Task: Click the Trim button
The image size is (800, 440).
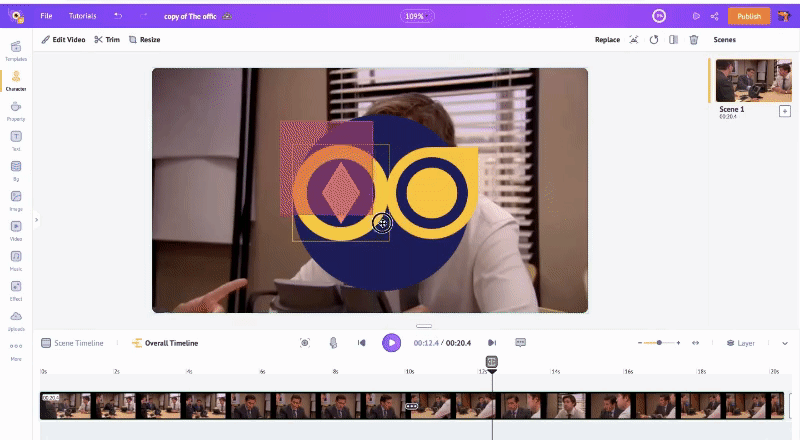Action: click(x=107, y=40)
